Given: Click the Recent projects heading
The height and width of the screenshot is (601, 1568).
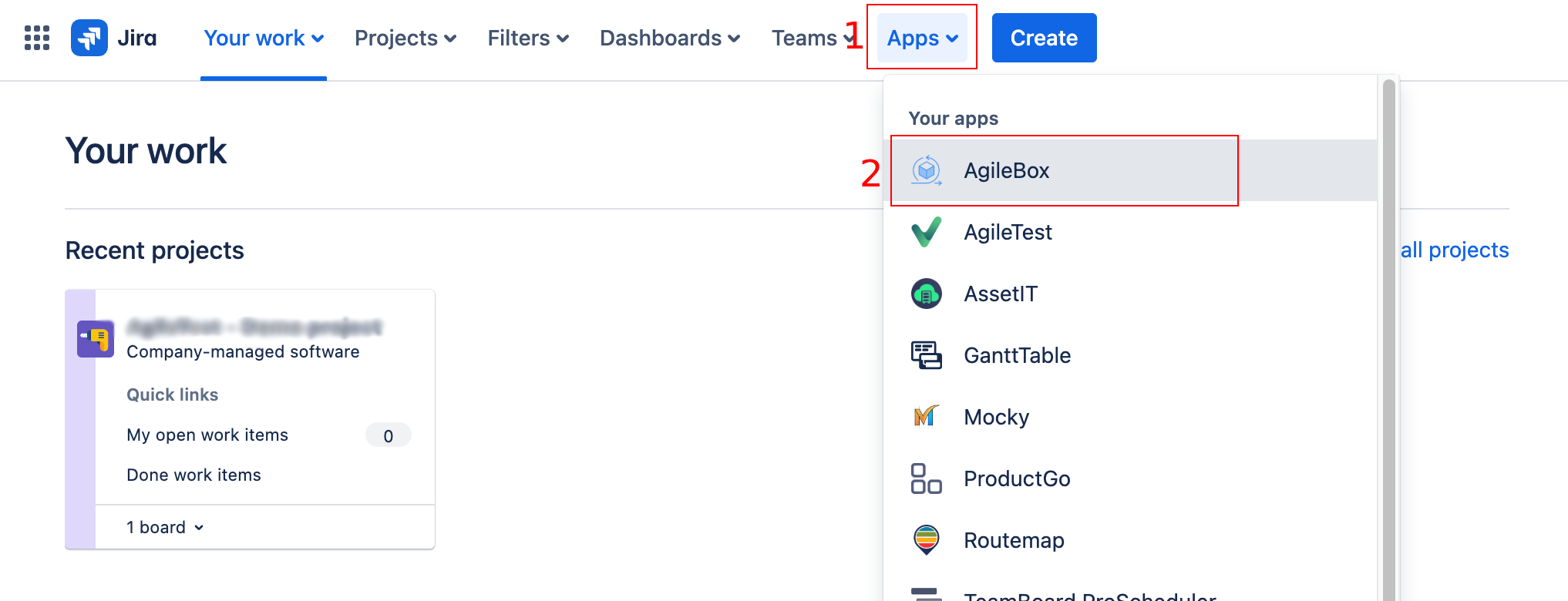Looking at the screenshot, I should click(155, 250).
